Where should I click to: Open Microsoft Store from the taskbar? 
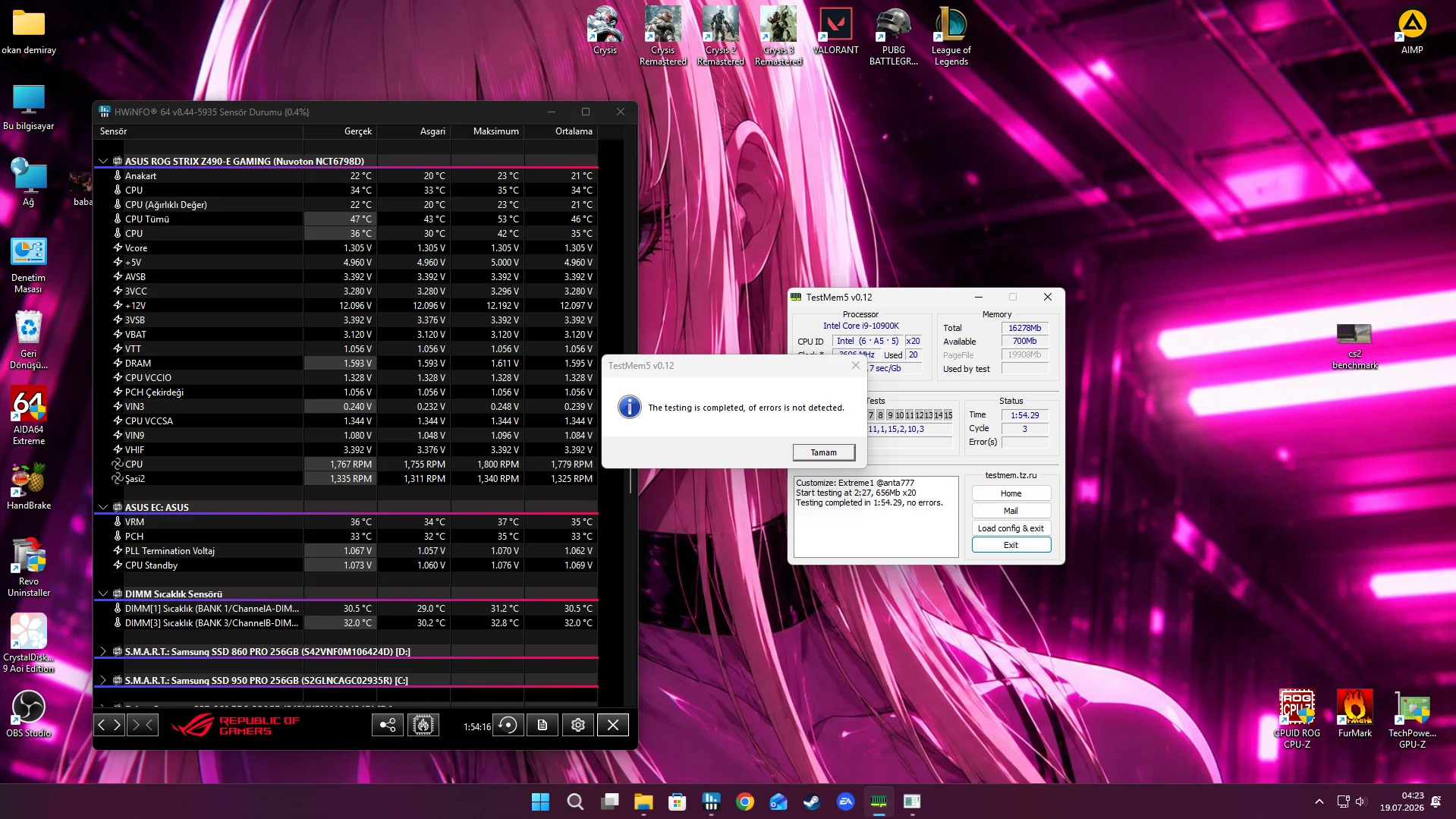(x=677, y=802)
